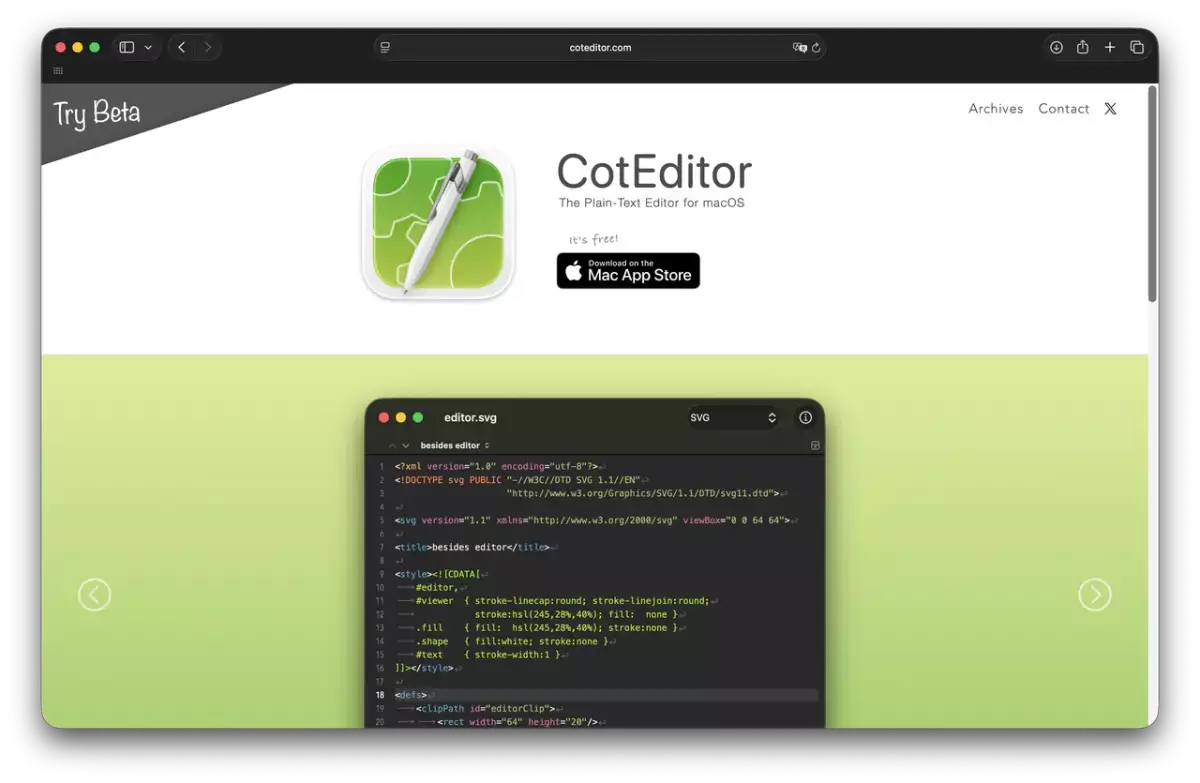
Task: Click the Safari downloads icon
Action: [x=1056, y=47]
